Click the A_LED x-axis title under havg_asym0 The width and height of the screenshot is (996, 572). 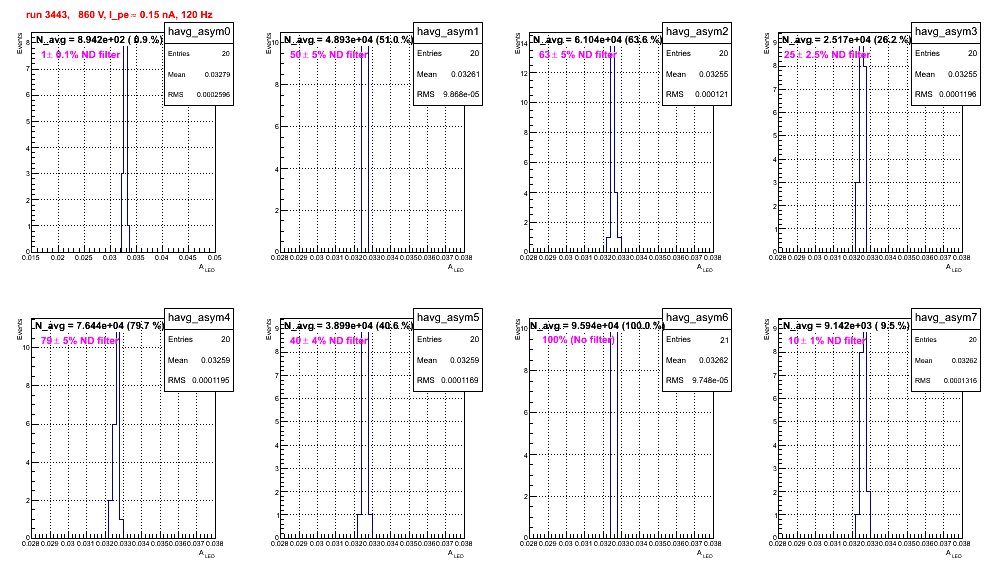point(207,268)
